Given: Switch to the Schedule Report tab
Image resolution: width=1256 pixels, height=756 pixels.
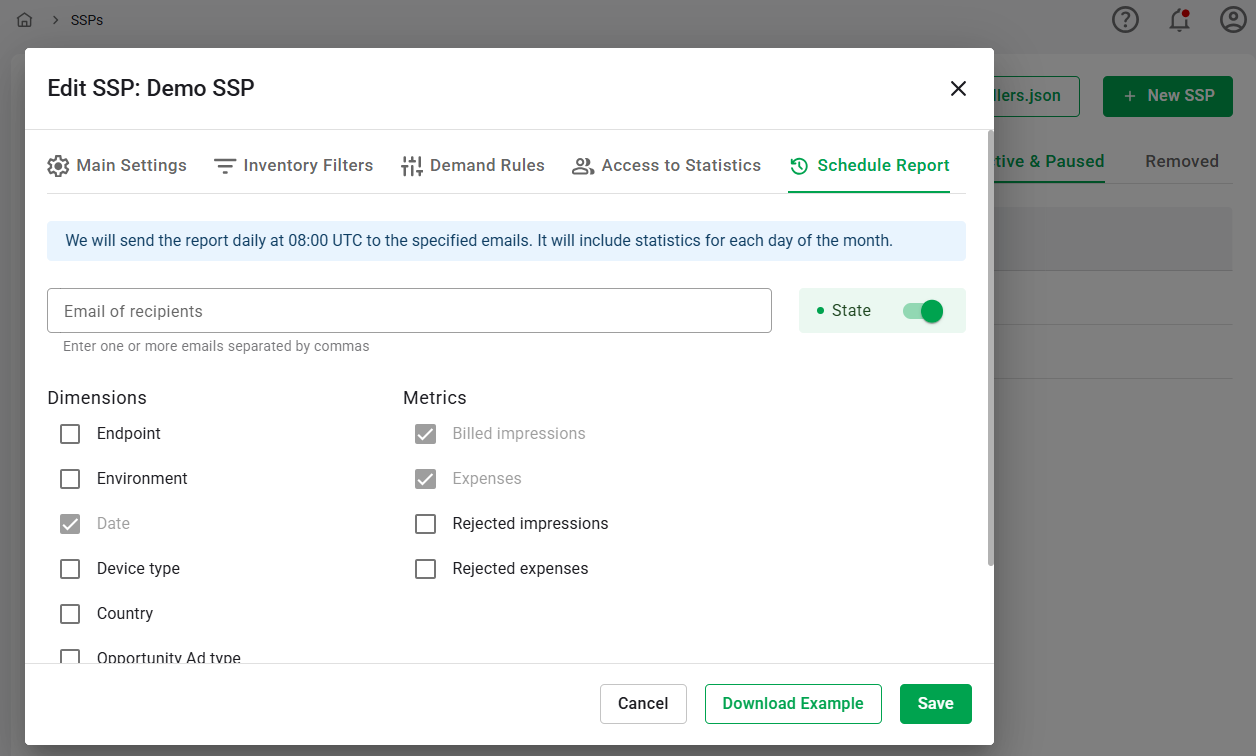Looking at the screenshot, I should tap(869, 166).
